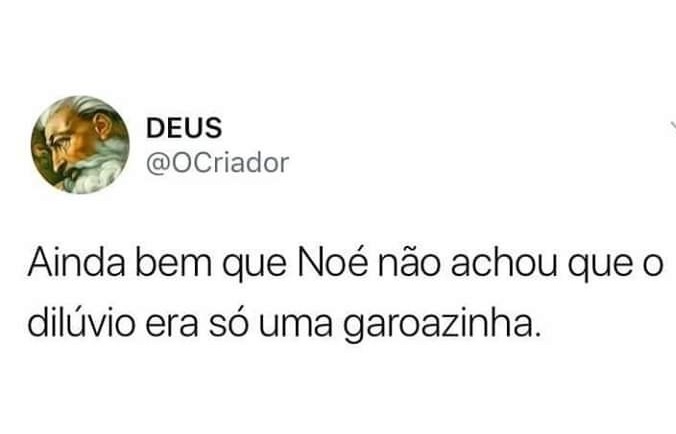Viewport: 676px width, 434px height.
Task: Open the tweet options chevron at right edge
Action: point(673,125)
